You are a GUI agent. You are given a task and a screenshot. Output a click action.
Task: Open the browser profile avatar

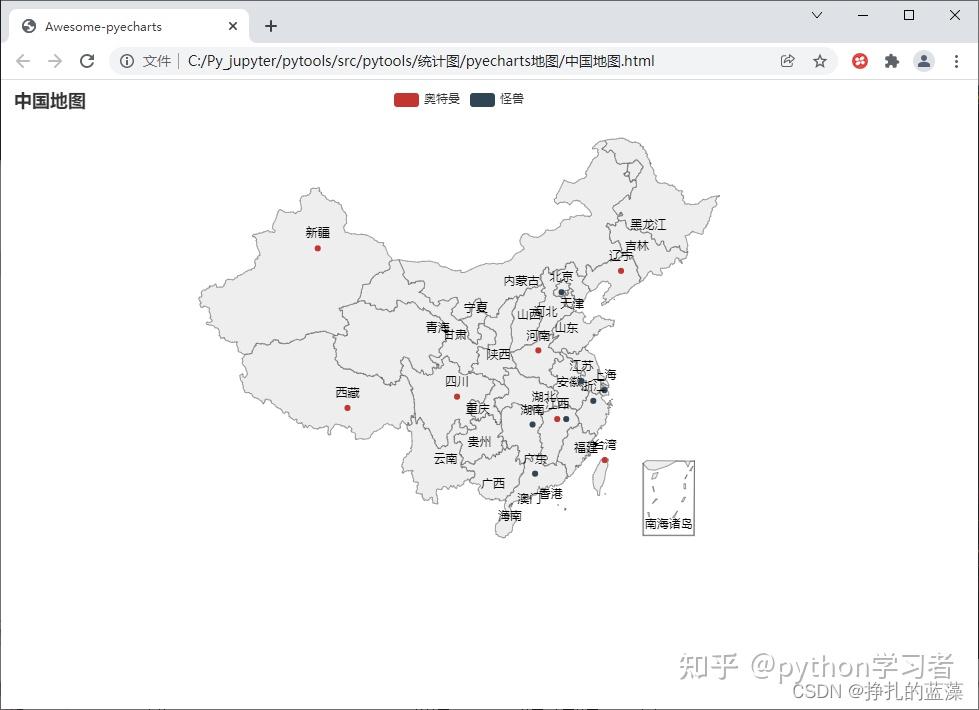tap(923, 61)
